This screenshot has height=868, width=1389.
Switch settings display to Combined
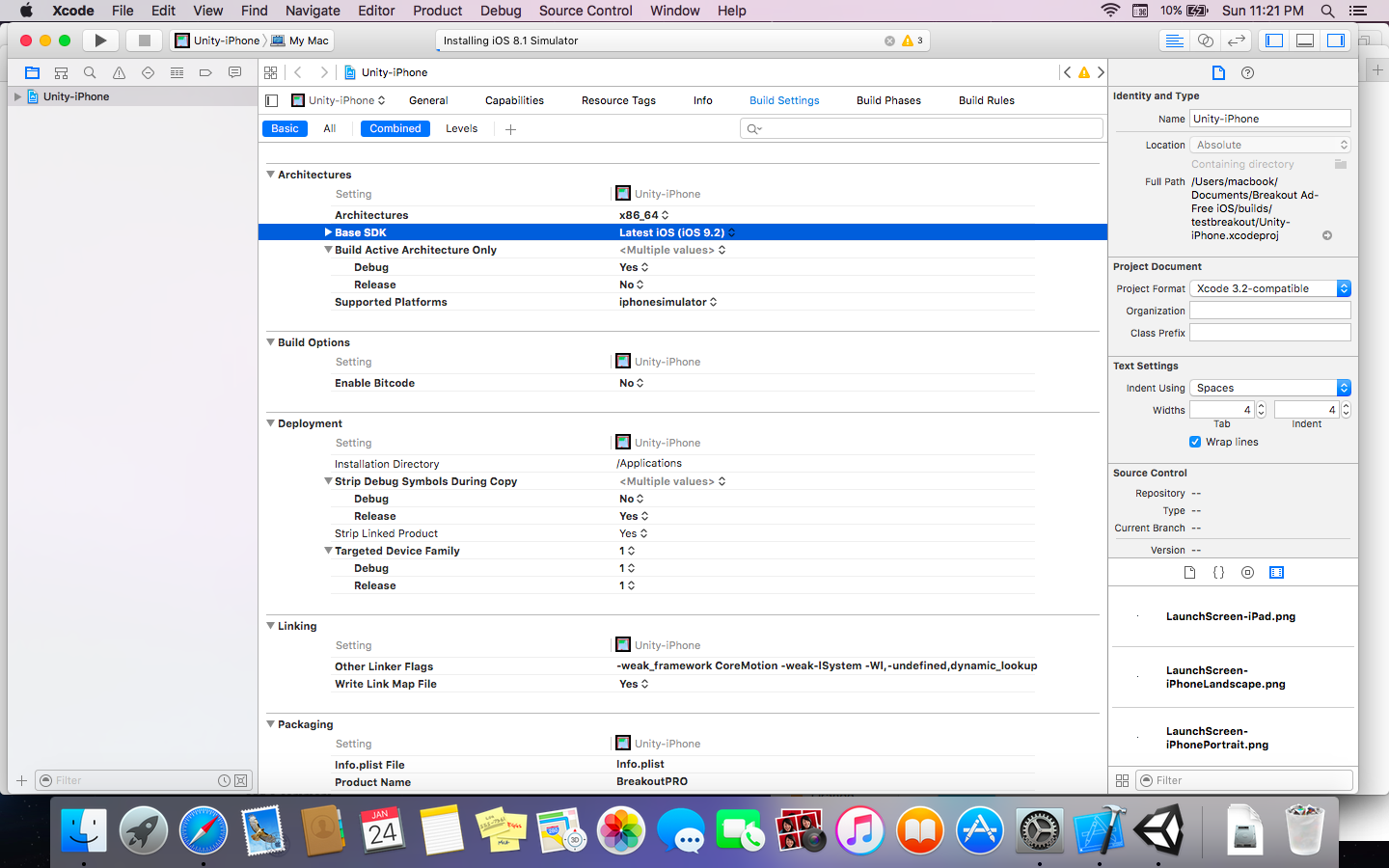click(x=395, y=128)
